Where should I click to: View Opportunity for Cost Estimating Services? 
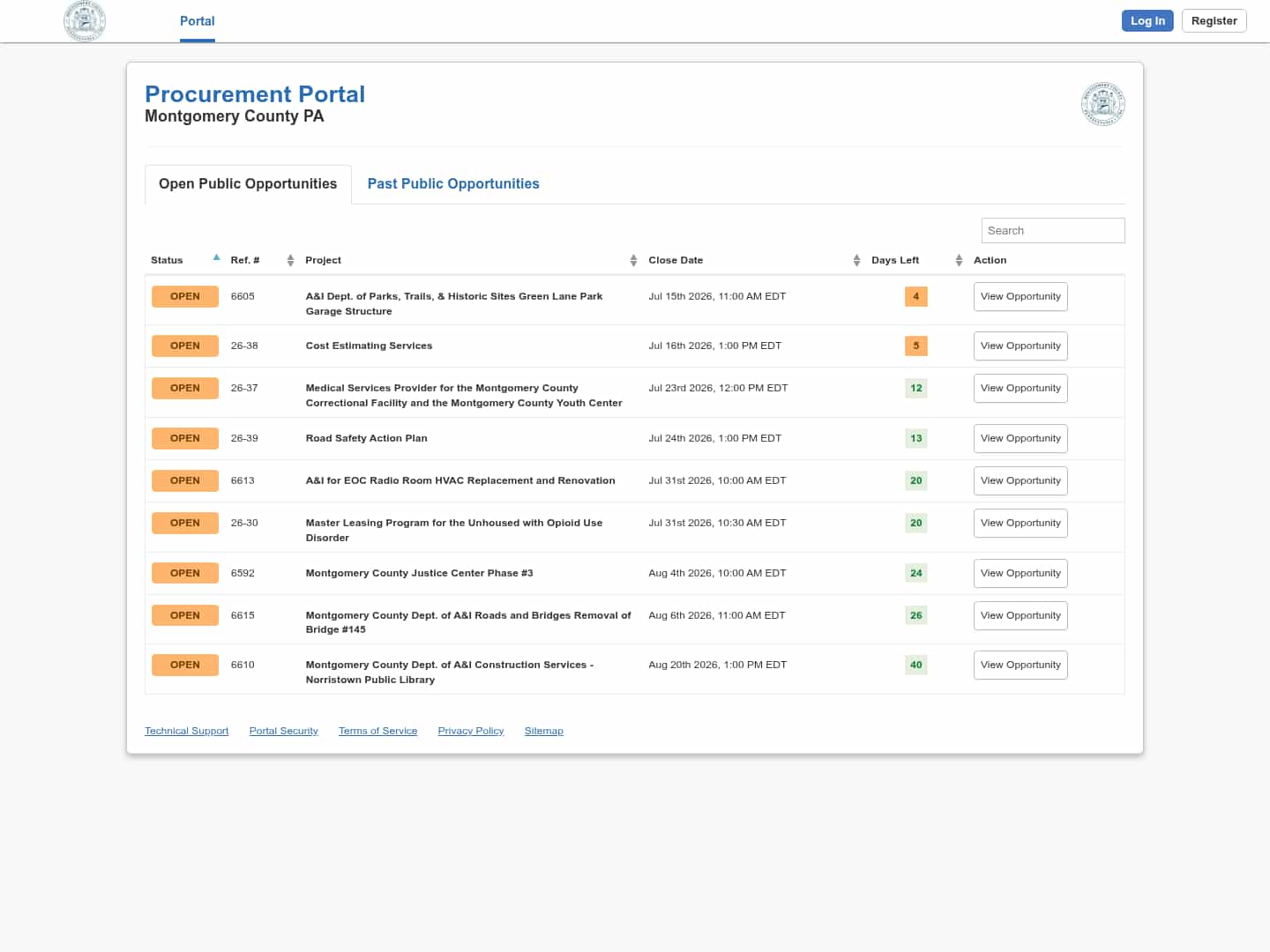[x=1020, y=346]
